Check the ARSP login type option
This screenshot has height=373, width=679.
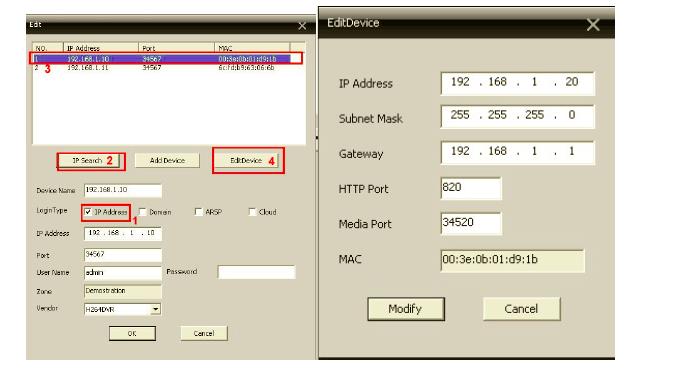[x=198, y=212]
